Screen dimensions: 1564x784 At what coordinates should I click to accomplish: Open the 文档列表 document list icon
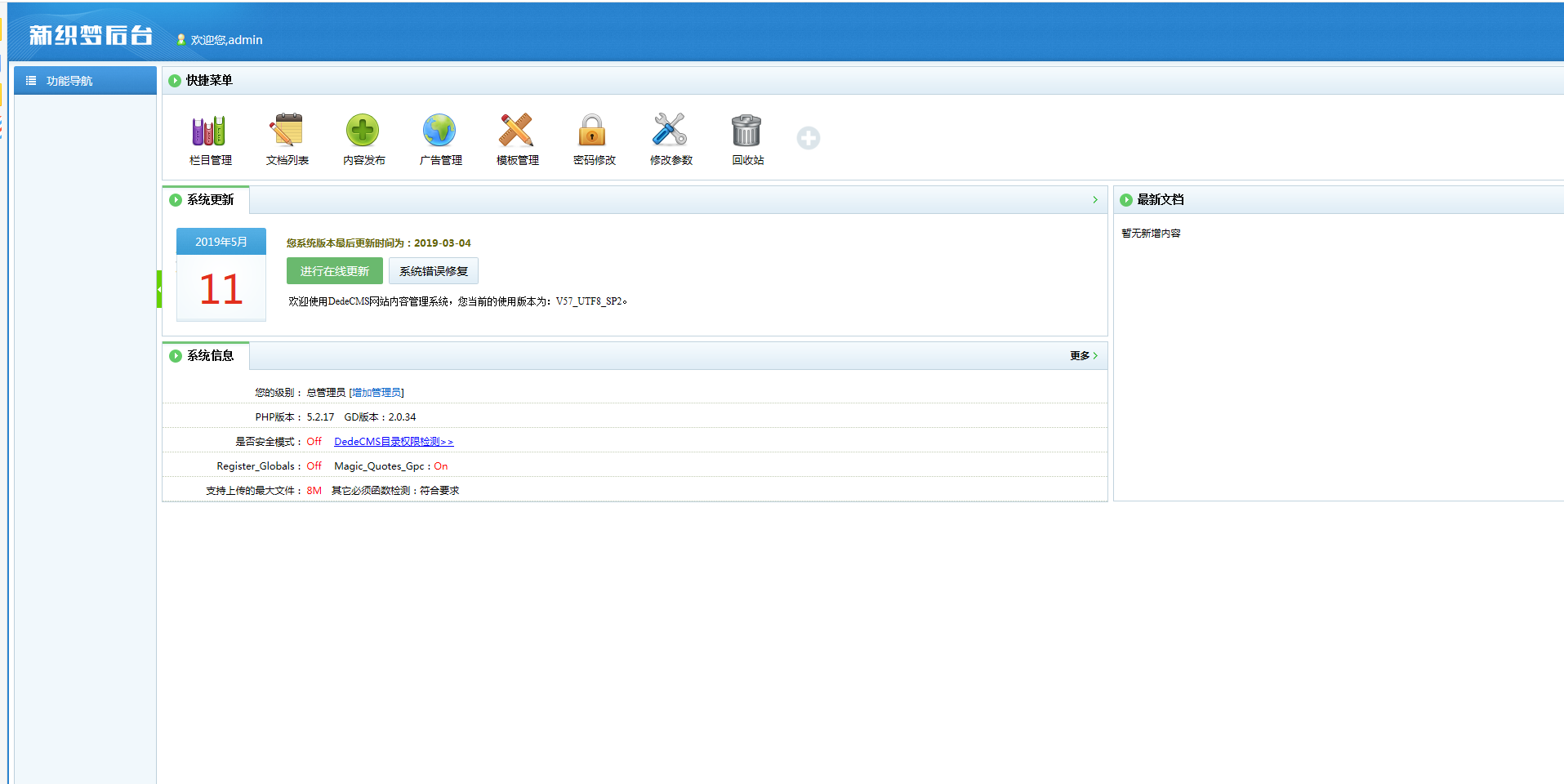tap(287, 131)
